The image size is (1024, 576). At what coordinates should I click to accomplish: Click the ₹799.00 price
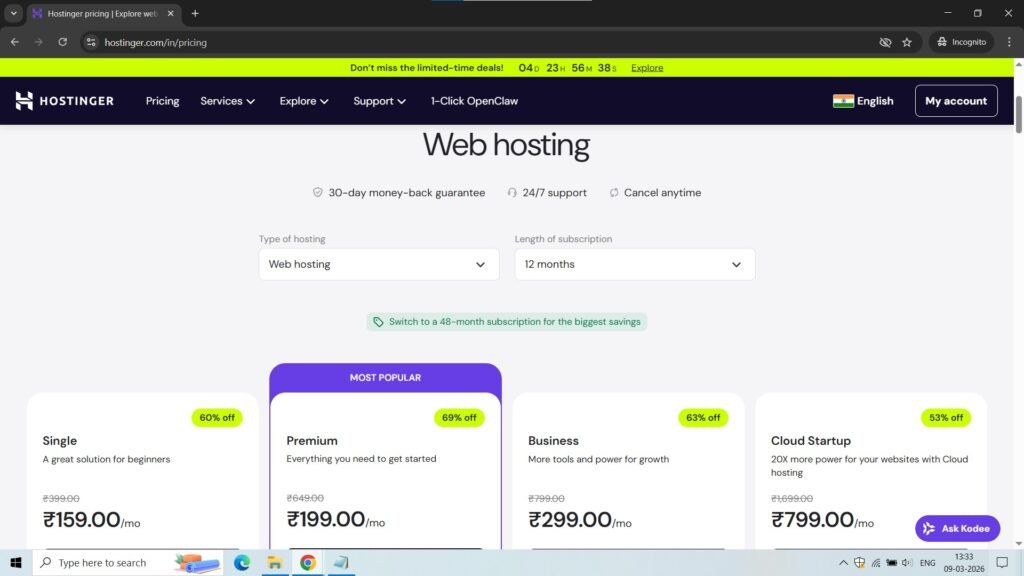812,520
